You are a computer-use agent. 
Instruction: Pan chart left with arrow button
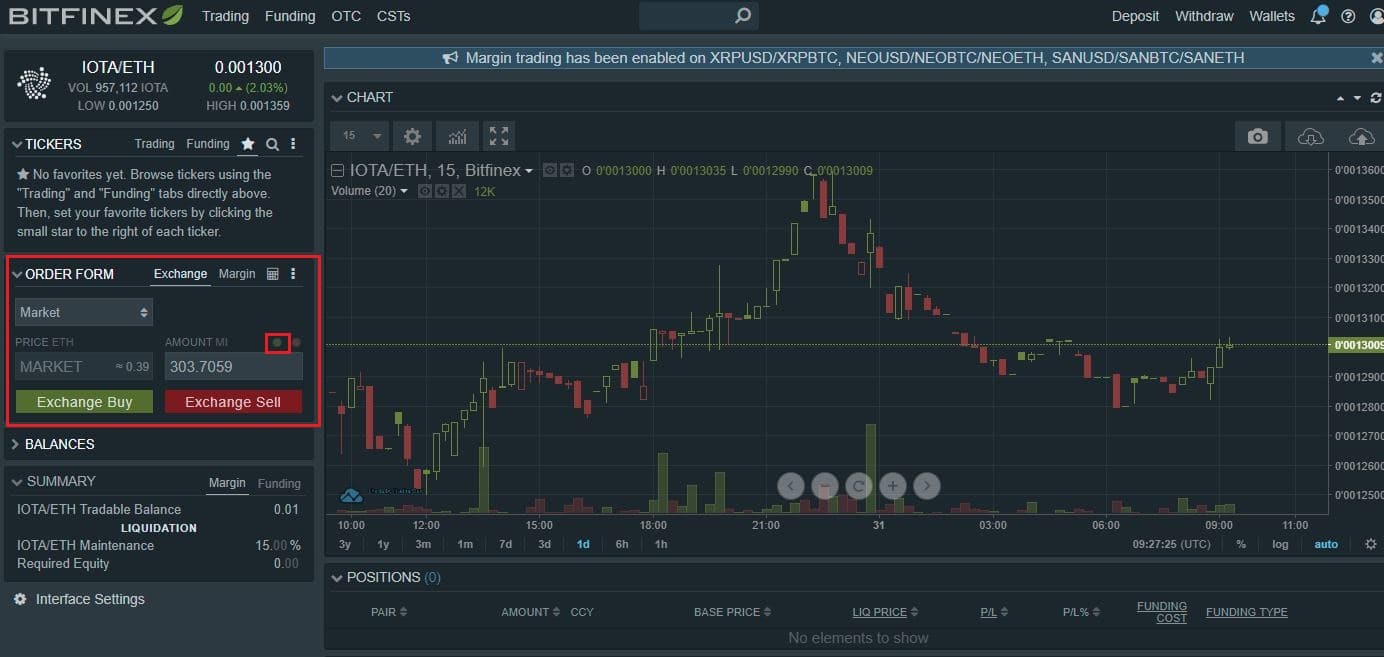tap(790, 487)
